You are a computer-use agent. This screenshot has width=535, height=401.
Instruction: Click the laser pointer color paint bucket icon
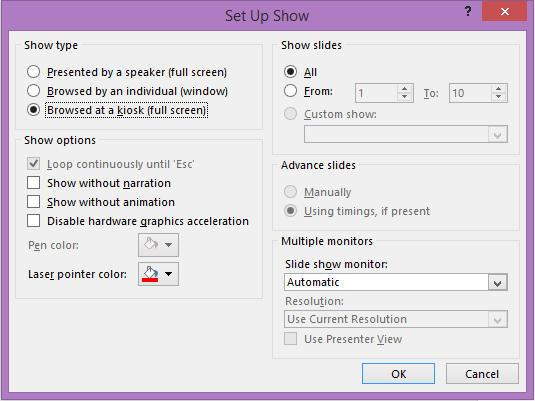(x=150, y=274)
